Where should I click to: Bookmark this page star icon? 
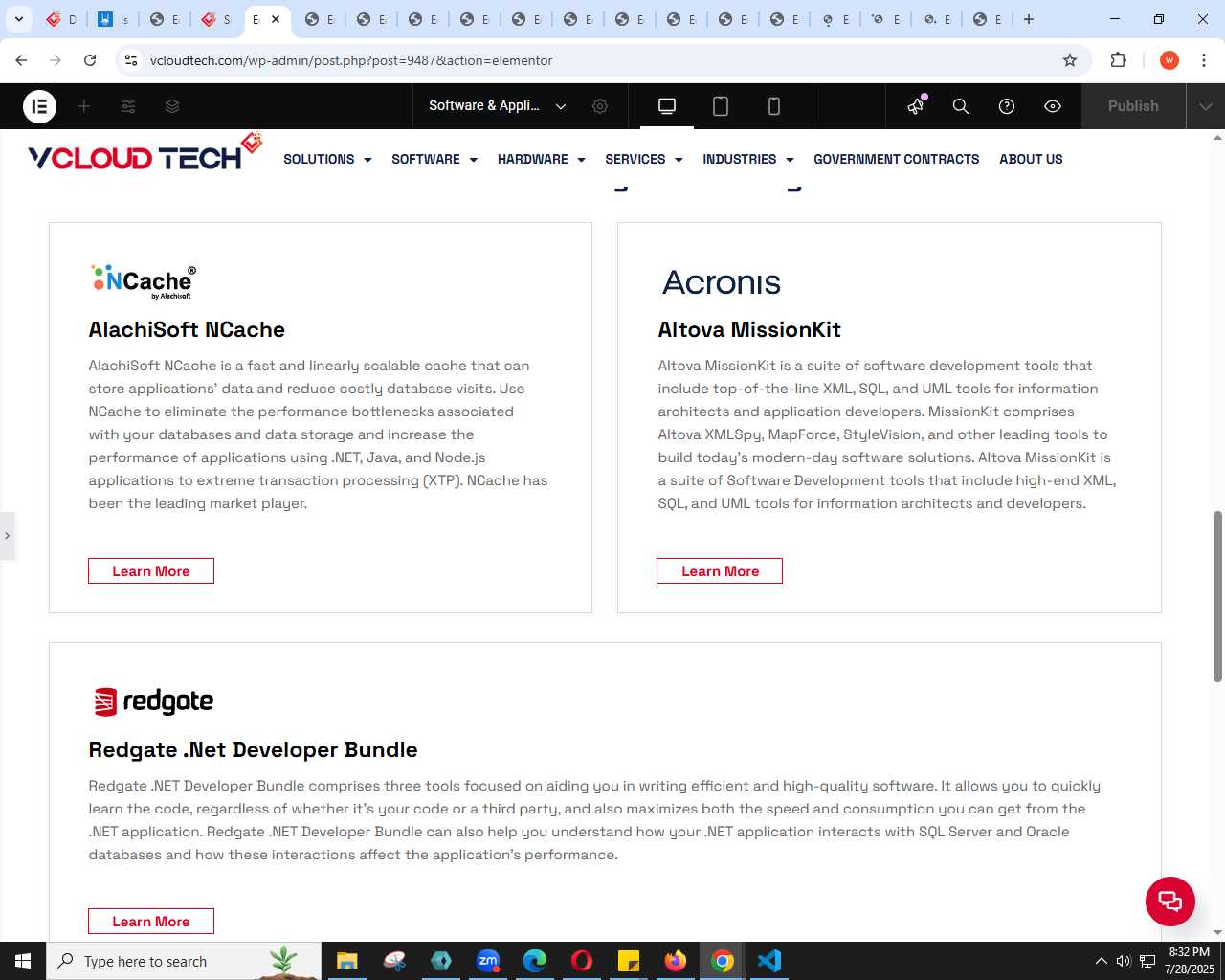point(1070,60)
